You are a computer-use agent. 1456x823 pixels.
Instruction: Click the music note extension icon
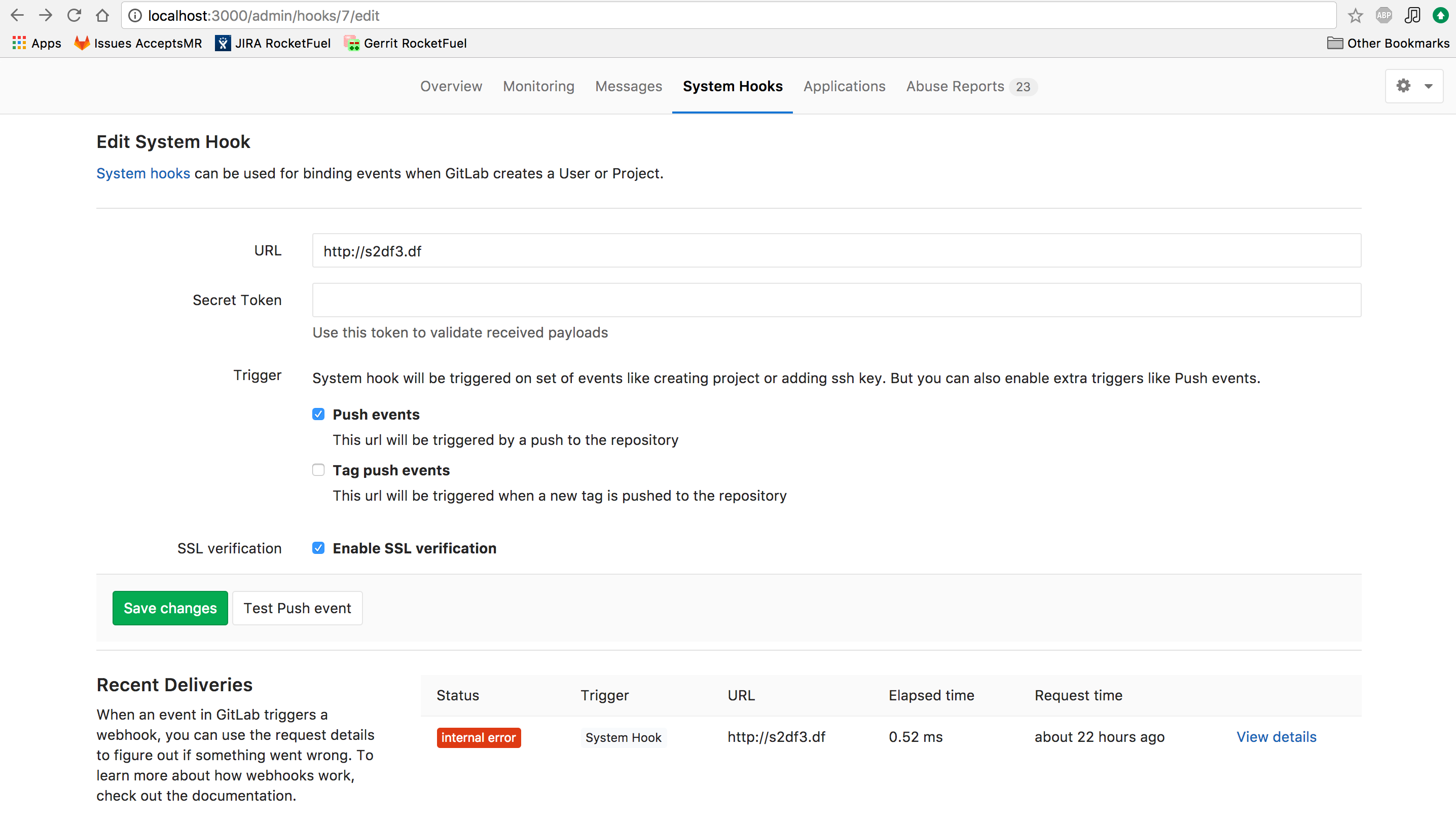1412,15
